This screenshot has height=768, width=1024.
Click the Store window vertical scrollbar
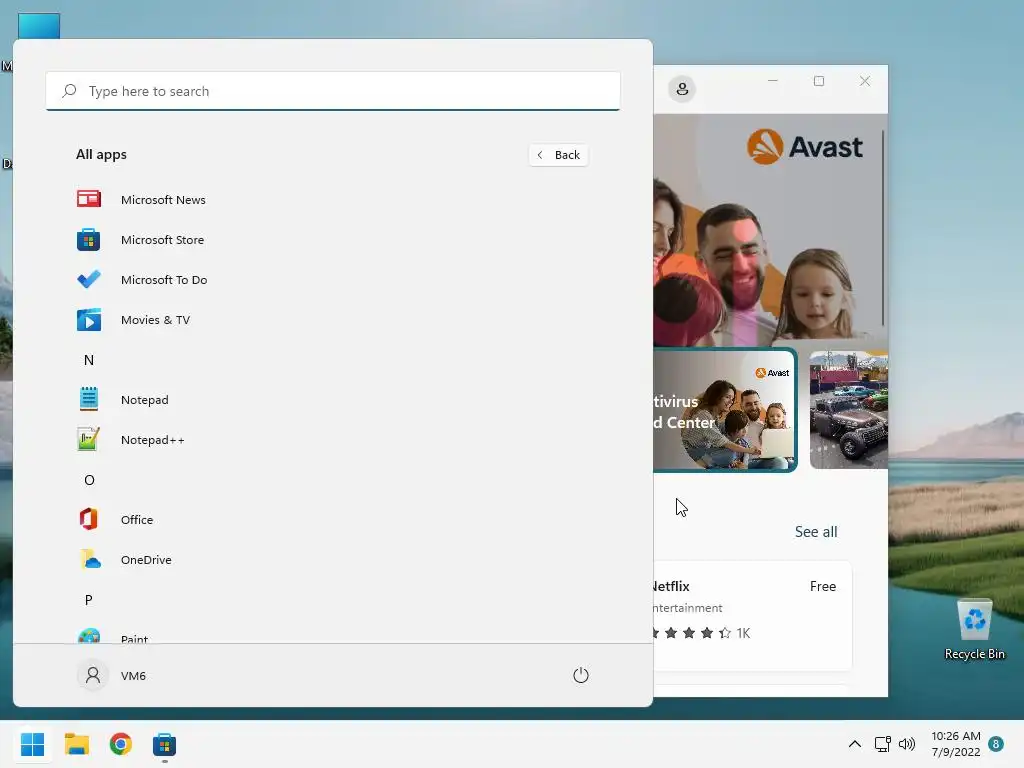(883, 227)
